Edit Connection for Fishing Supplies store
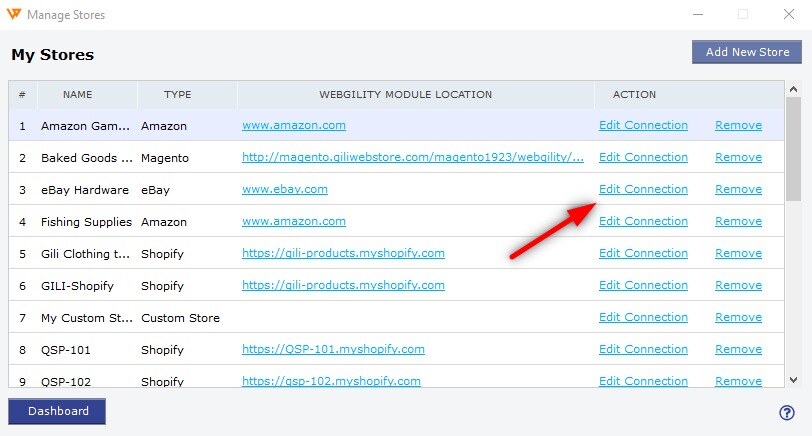 pos(643,221)
